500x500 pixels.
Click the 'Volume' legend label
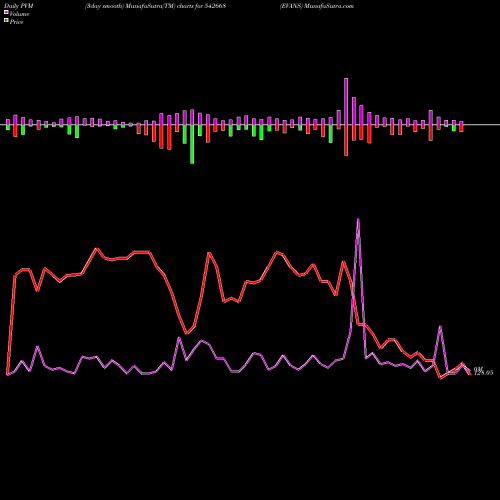(x=19, y=14)
